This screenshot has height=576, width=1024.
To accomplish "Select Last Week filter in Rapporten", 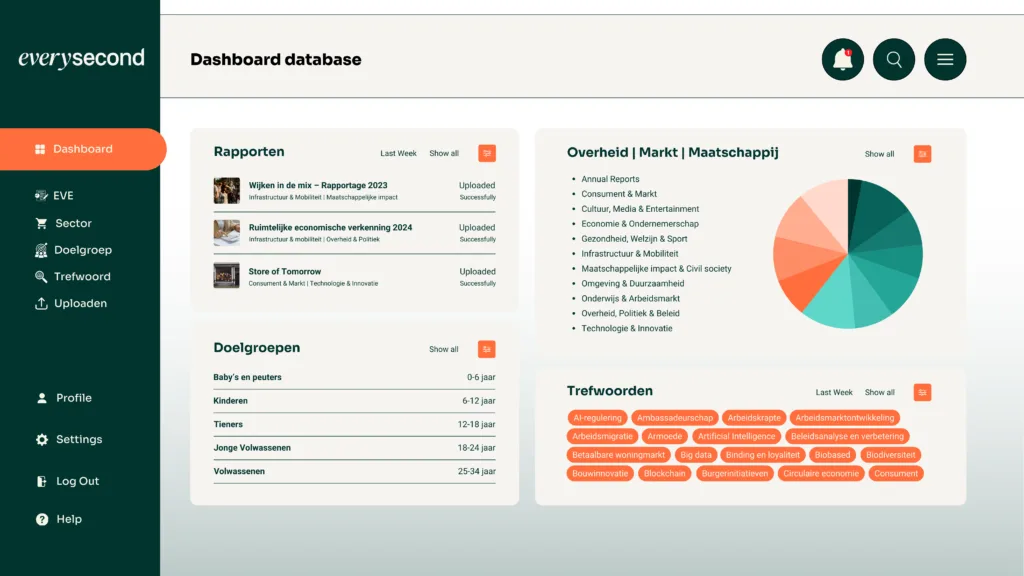I will click(398, 154).
